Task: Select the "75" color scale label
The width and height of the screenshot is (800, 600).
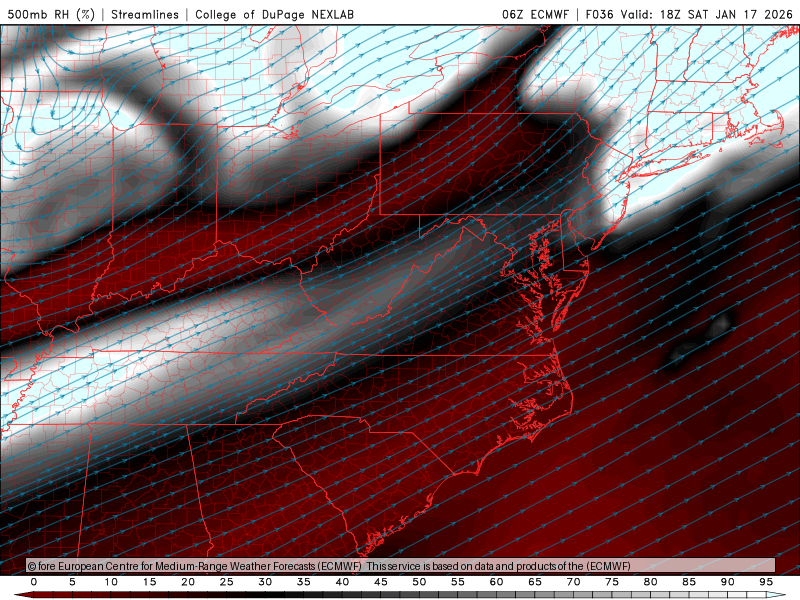Action: tap(612, 582)
